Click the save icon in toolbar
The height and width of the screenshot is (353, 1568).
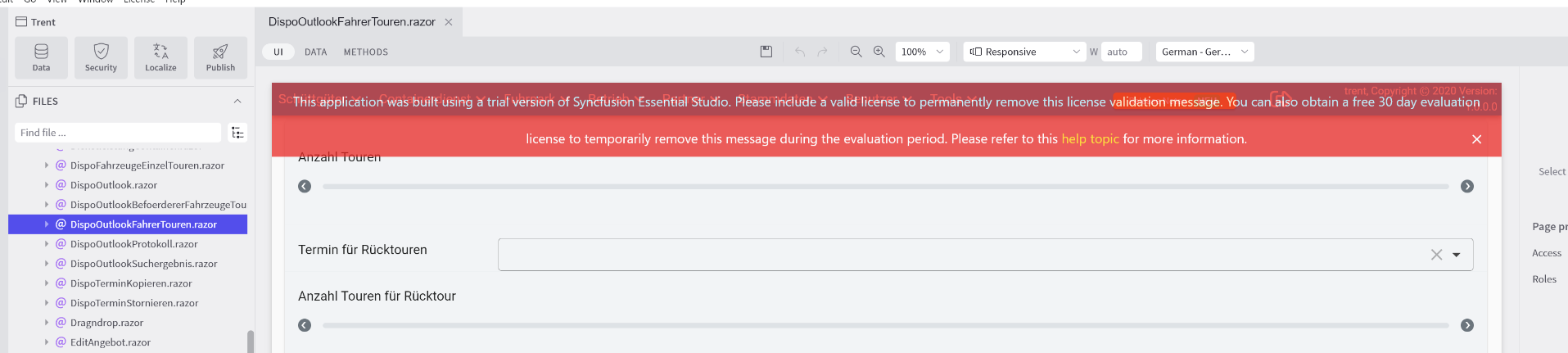point(766,52)
